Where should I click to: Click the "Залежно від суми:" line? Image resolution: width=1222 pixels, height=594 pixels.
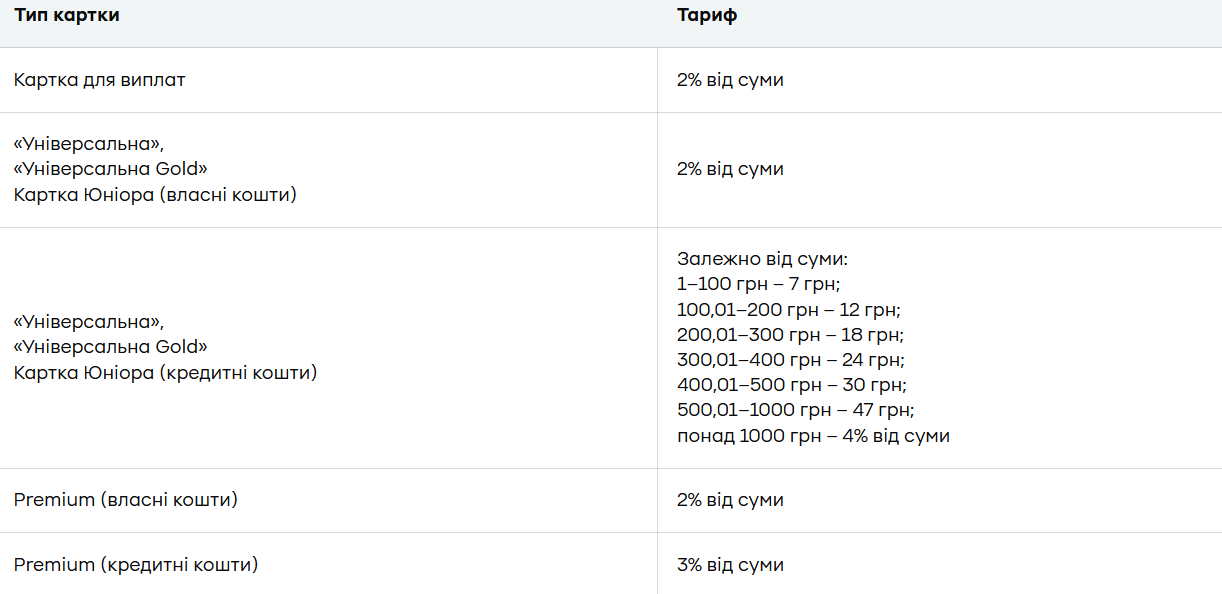[x=762, y=258]
